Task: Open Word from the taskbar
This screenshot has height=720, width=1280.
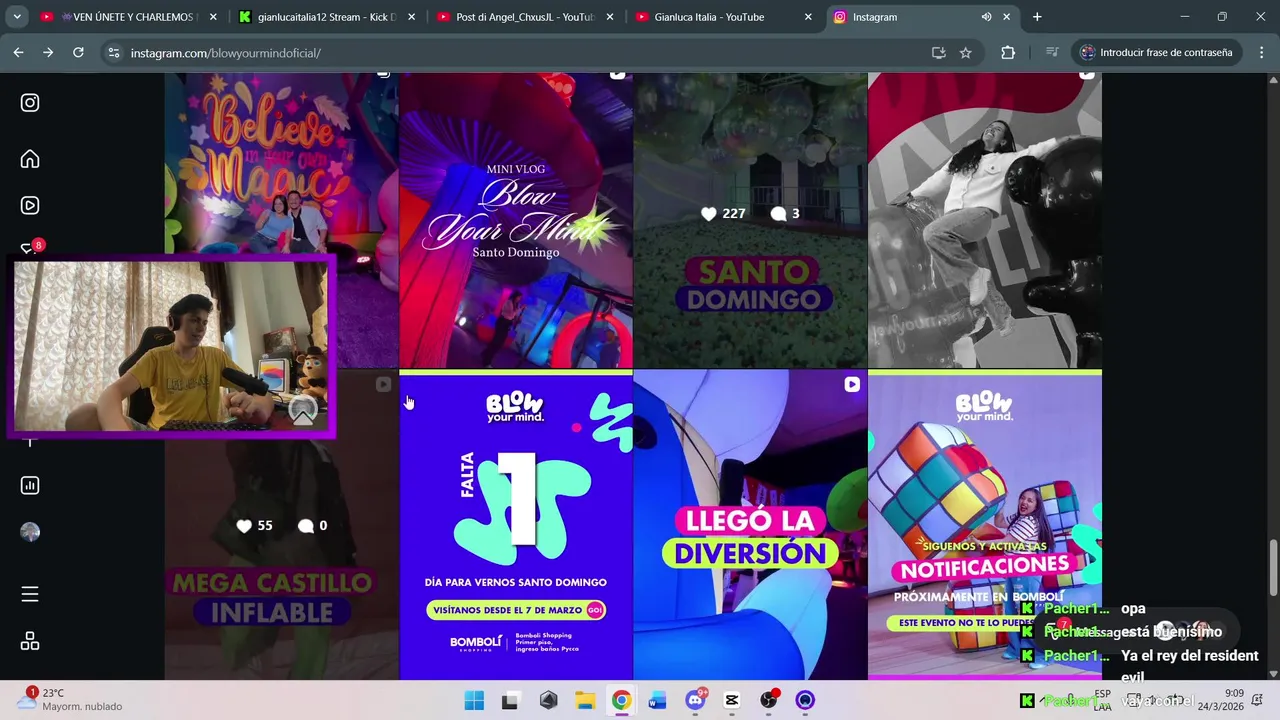Action: click(657, 700)
